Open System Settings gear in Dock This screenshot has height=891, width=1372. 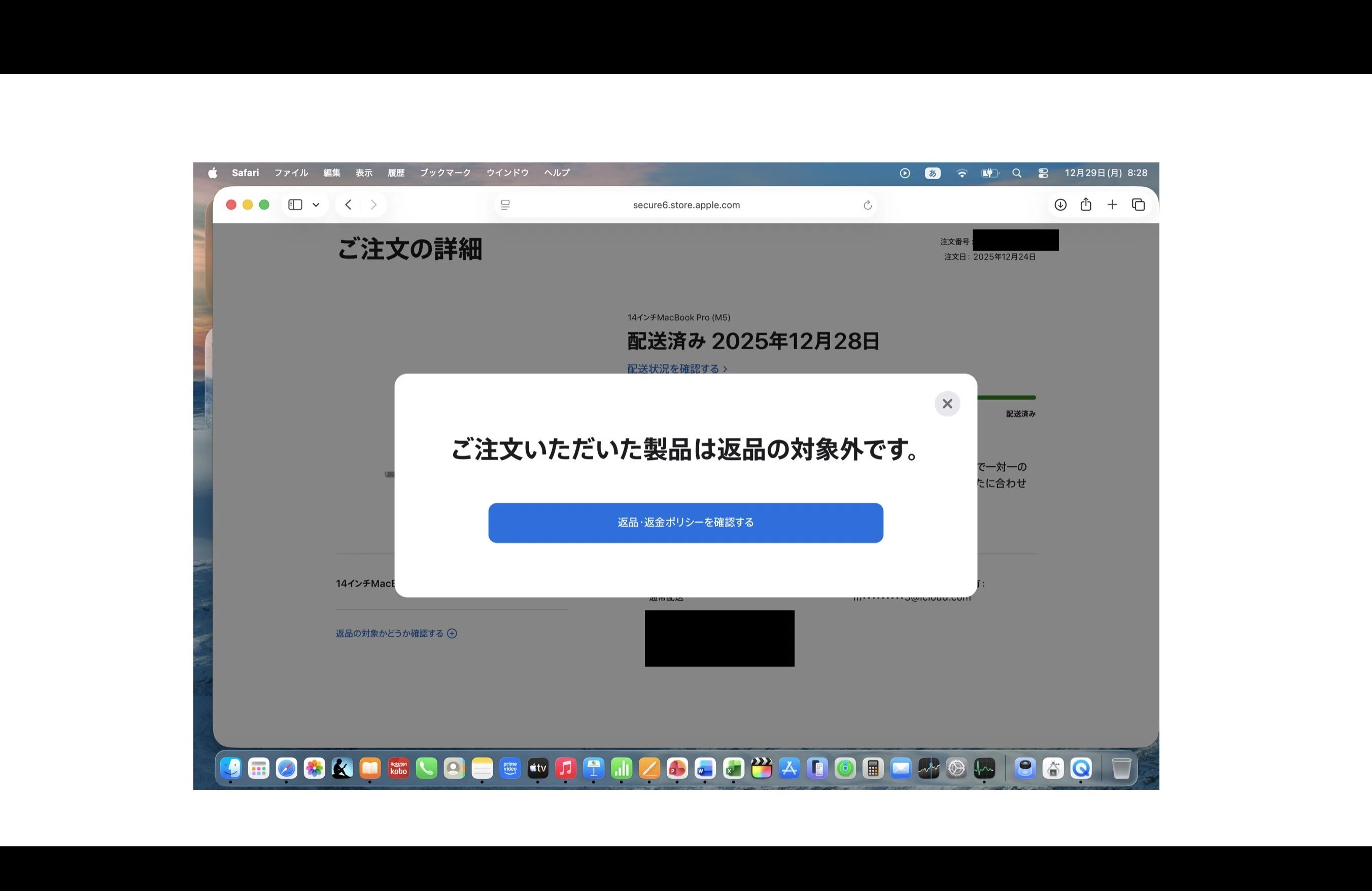click(957, 768)
